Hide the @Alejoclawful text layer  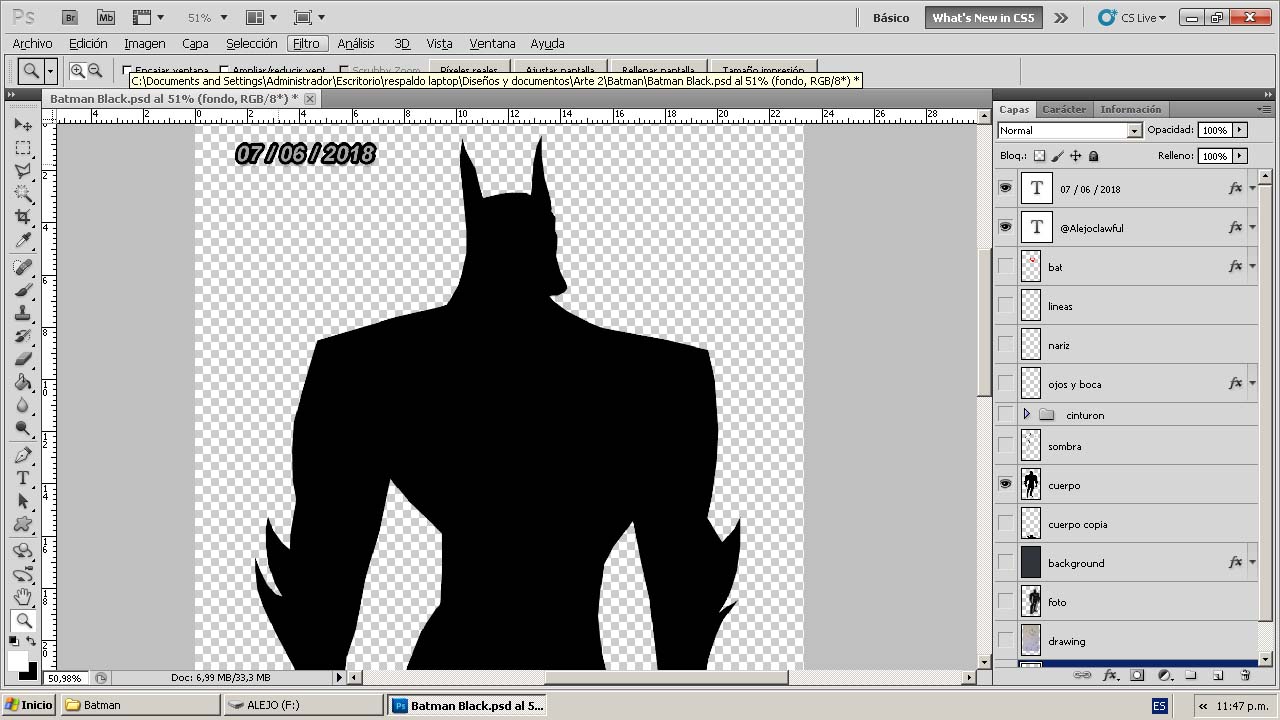click(1005, 227)
